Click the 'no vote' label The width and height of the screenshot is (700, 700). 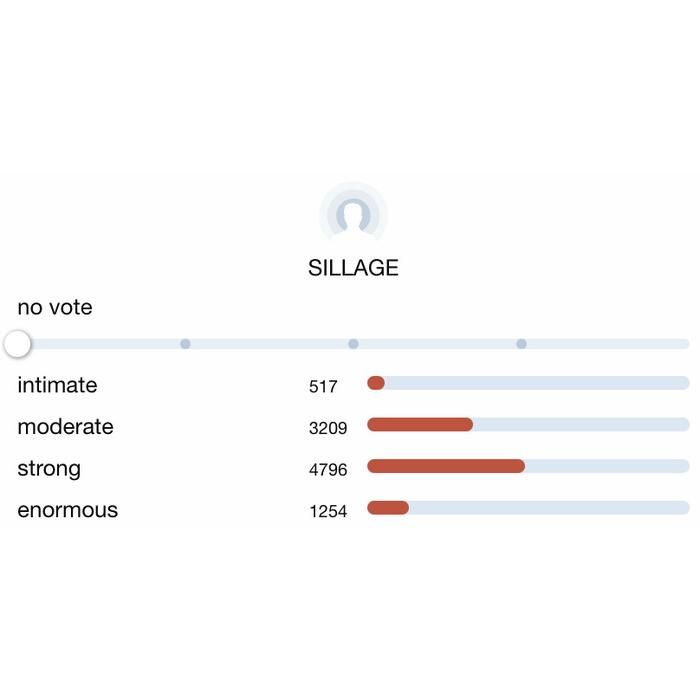tap(55, 307)
